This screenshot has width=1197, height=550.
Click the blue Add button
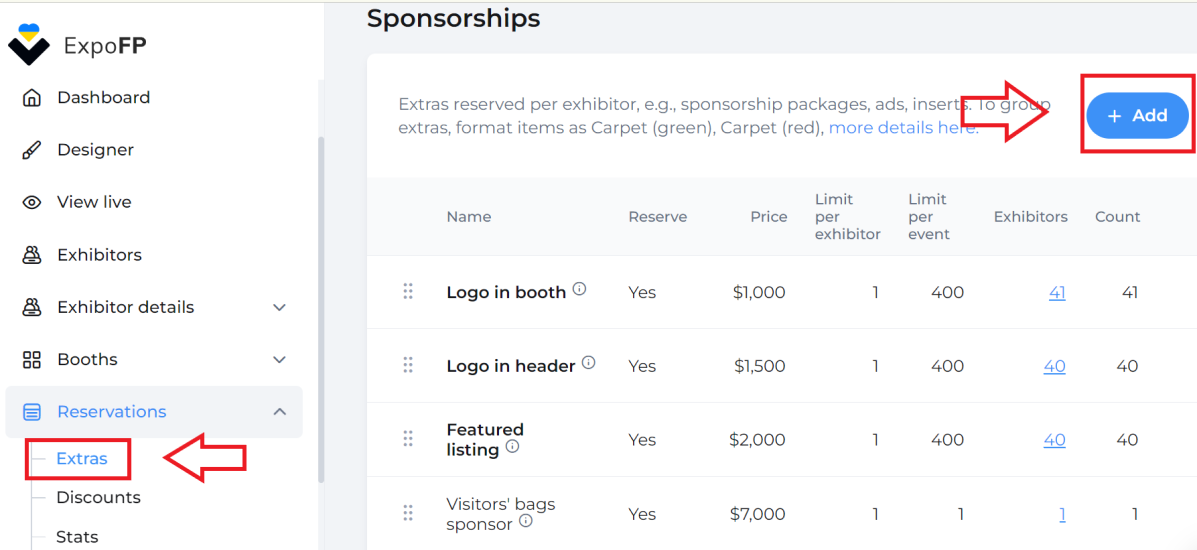click(x=1137, y=116)
